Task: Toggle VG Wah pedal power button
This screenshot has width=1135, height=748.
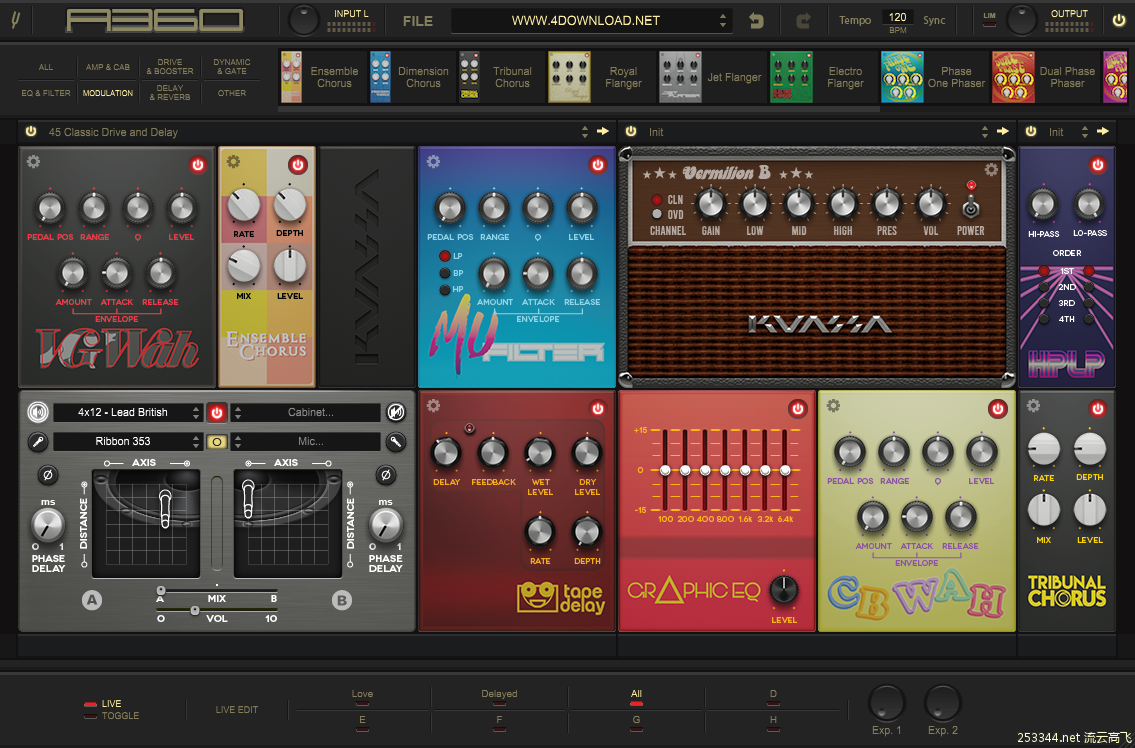Action: tap(198, 164)
